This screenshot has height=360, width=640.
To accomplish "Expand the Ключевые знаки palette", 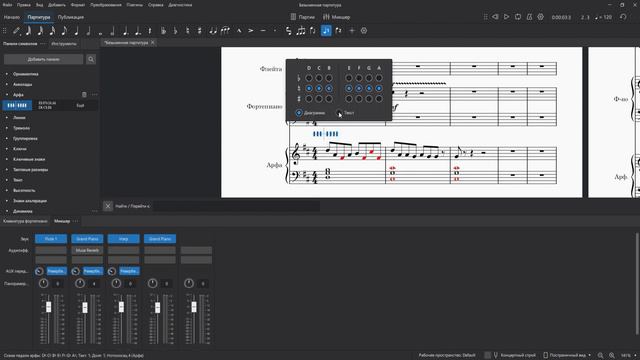I will pyautogui.click(x=7, y=159).
